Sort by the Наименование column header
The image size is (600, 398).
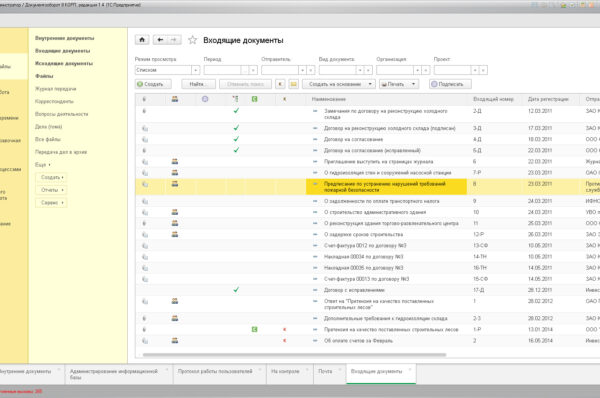click(329, 99)
